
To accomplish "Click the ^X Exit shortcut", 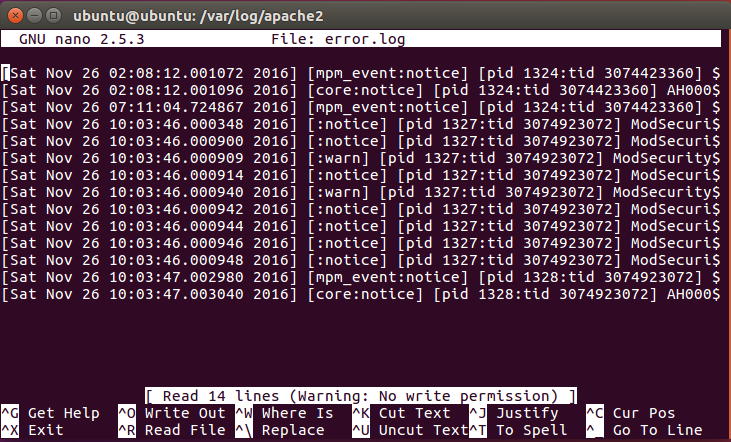I will tap(32, 430).
